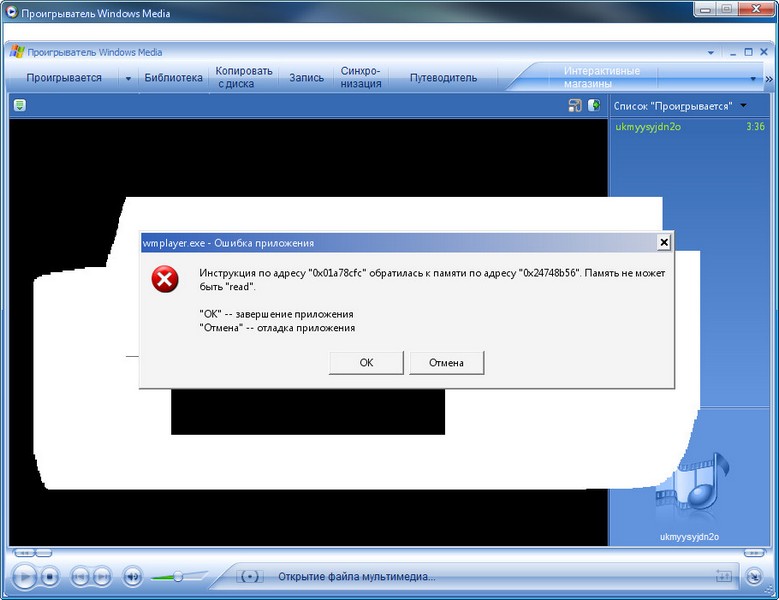Click the Stop button
Screen dimensions: 779x600
click(x=49, y=577)
